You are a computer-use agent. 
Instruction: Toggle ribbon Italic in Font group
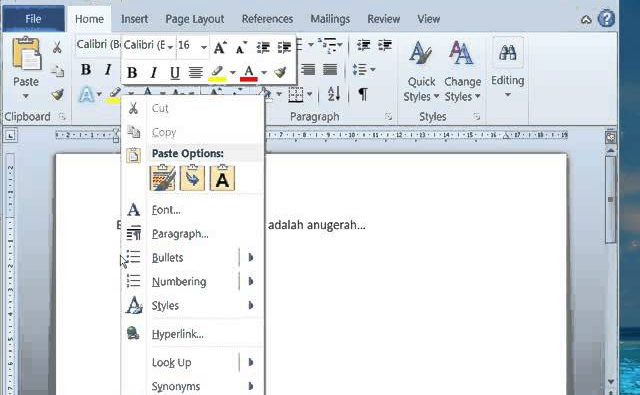[x=108, y=70]
